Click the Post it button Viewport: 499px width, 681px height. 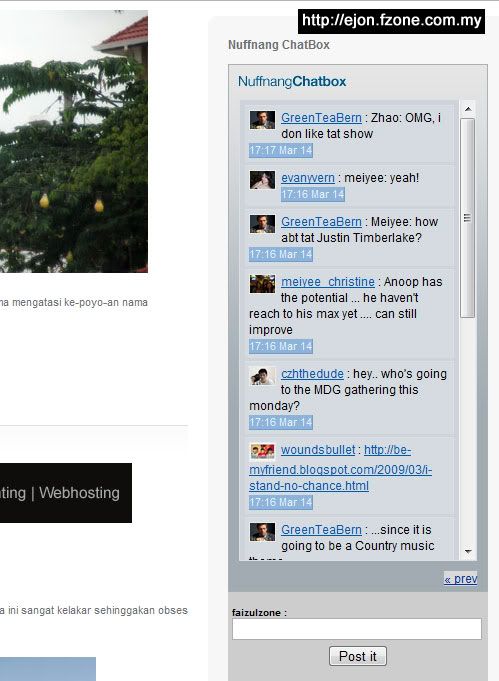tap(357, 656)
